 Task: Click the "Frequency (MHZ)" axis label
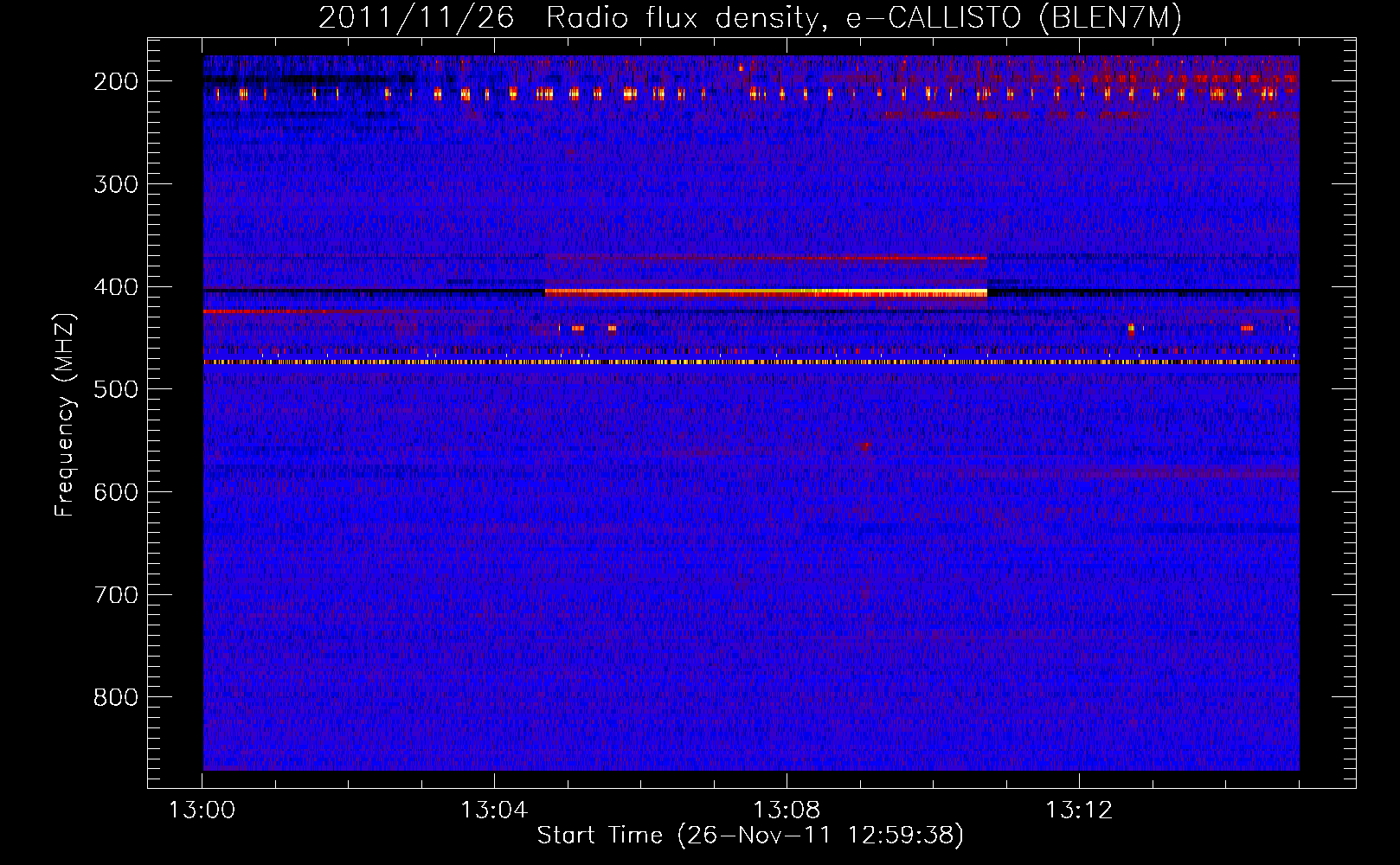pos(65,415)
